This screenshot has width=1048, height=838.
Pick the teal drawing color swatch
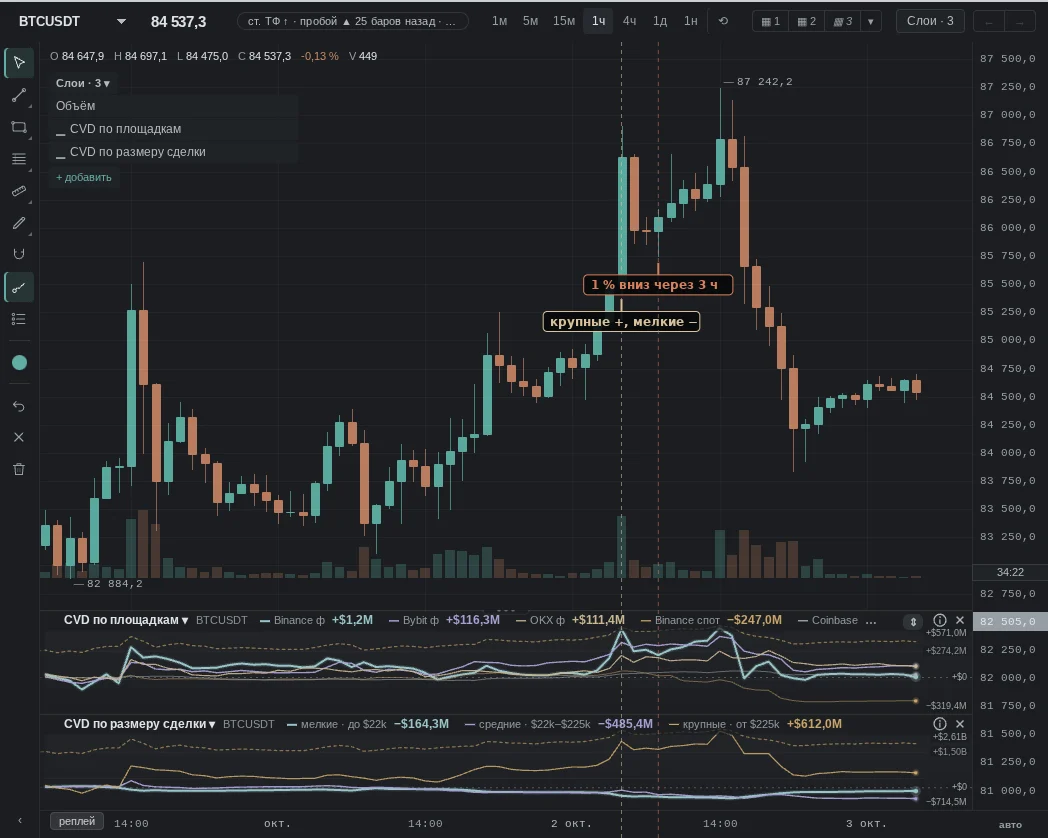[x=19, y=362]
